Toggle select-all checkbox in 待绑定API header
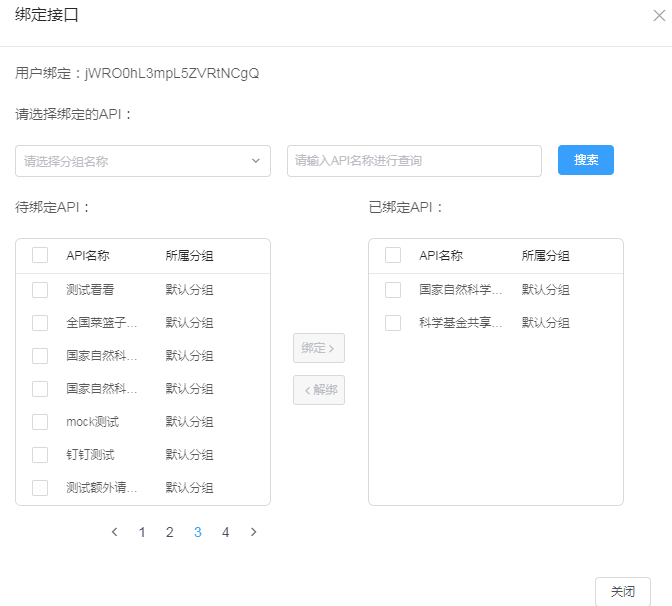Image resolution: width=672 pixels, height=606 pixels. [x=40, y=255]
